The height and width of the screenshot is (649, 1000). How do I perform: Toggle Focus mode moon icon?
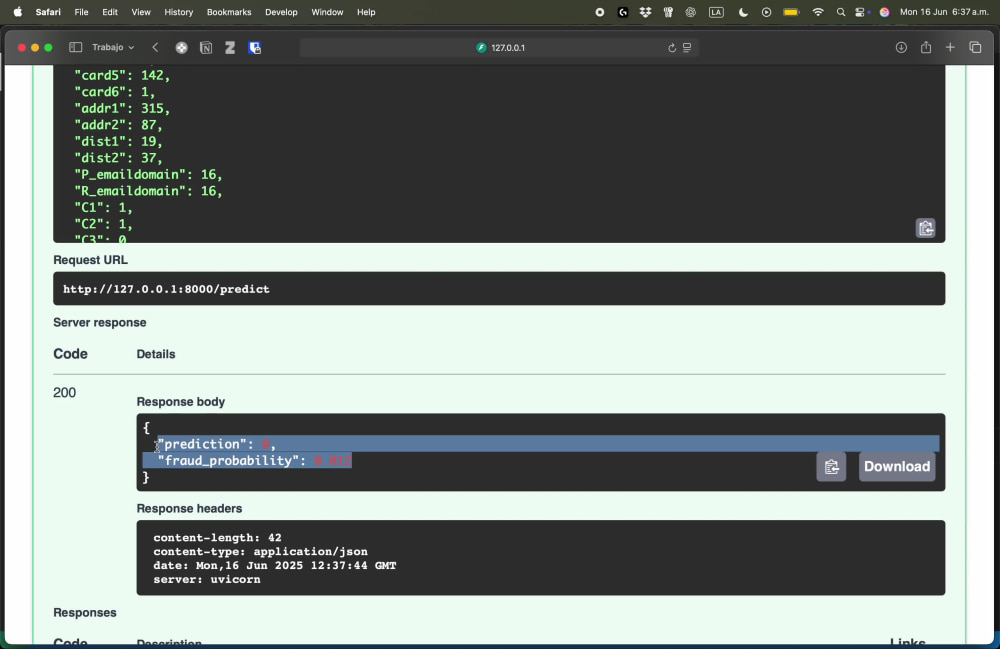pyautogui.click(x=743, y=12)
